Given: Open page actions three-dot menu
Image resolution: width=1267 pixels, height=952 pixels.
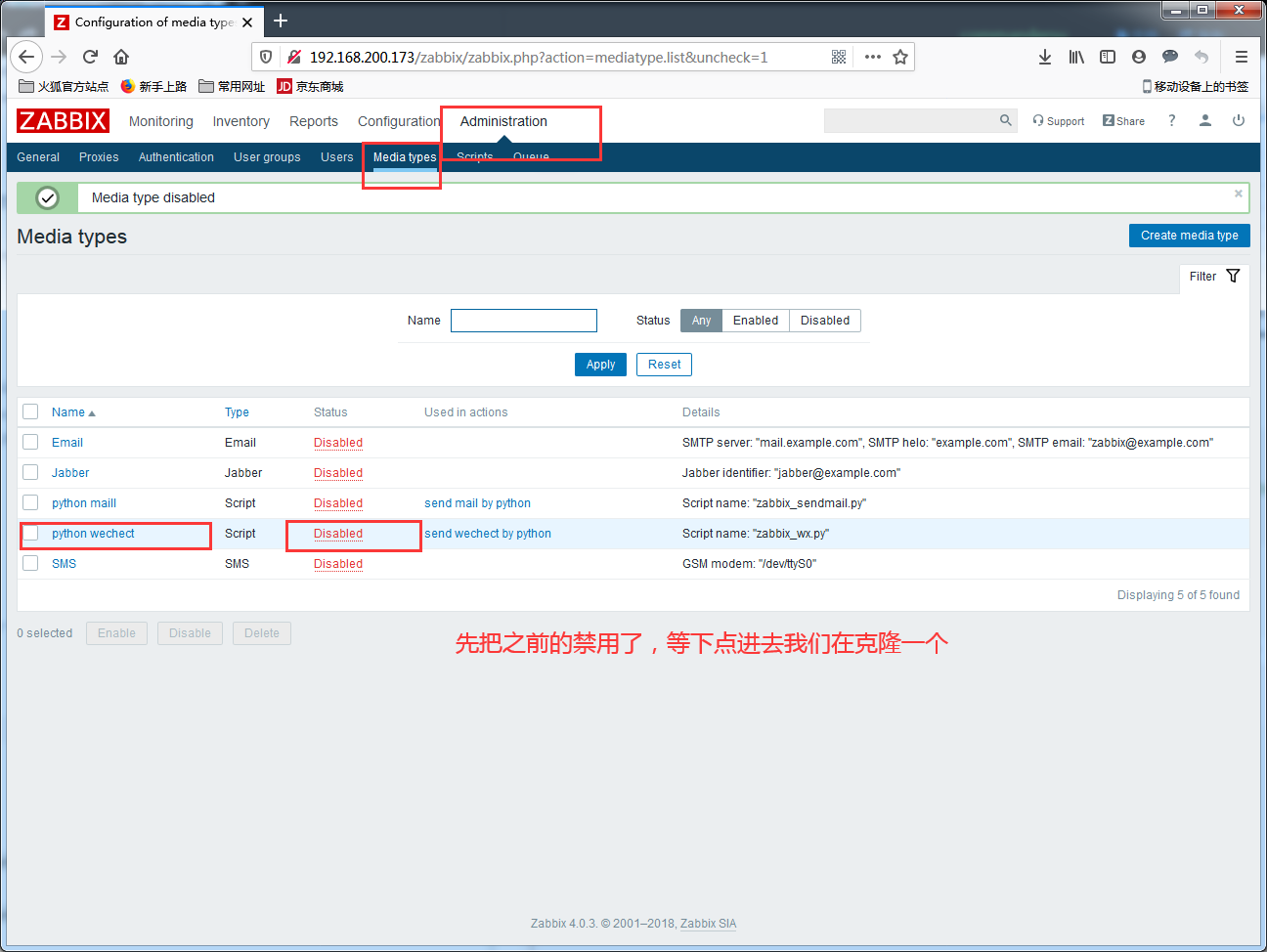Looking at the screenshot, I should pos(873,57).
